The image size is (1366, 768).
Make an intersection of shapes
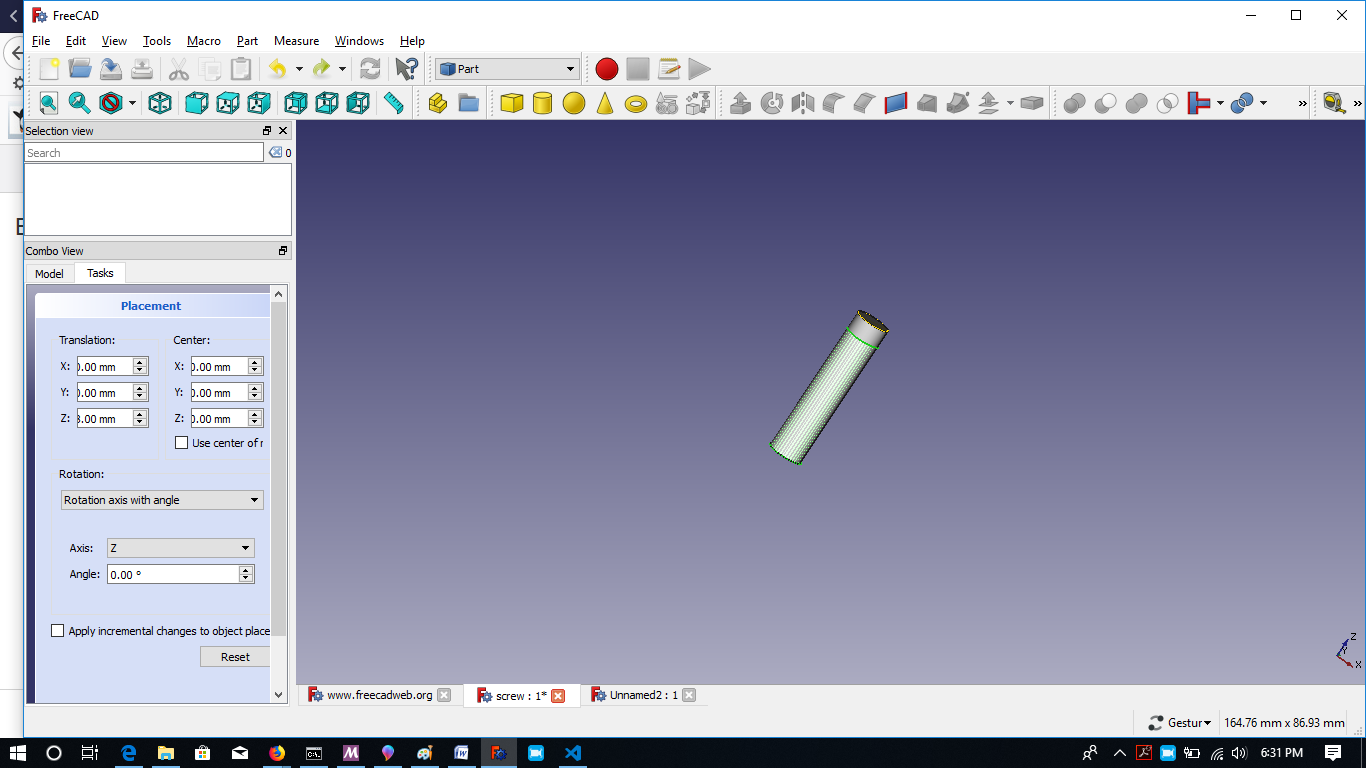pyautogui.click(x=1168, y=103)
